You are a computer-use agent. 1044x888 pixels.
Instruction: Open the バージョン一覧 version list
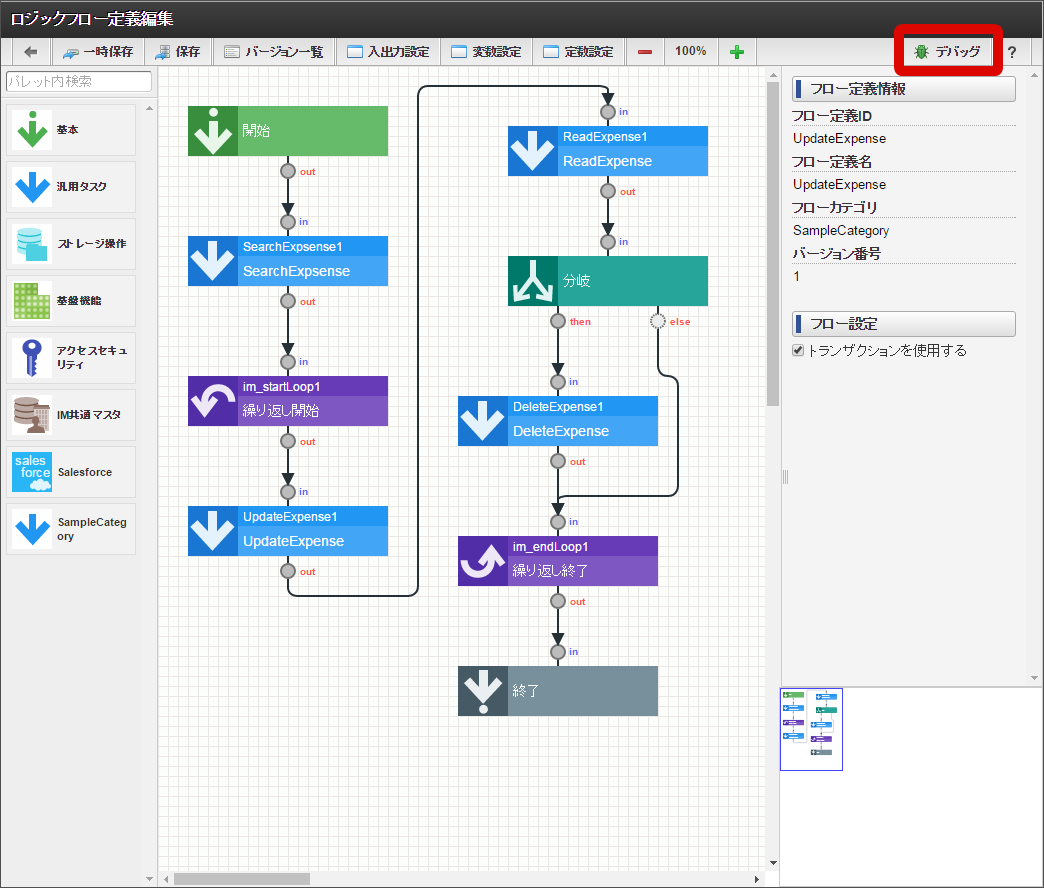(x=274, y=52)
